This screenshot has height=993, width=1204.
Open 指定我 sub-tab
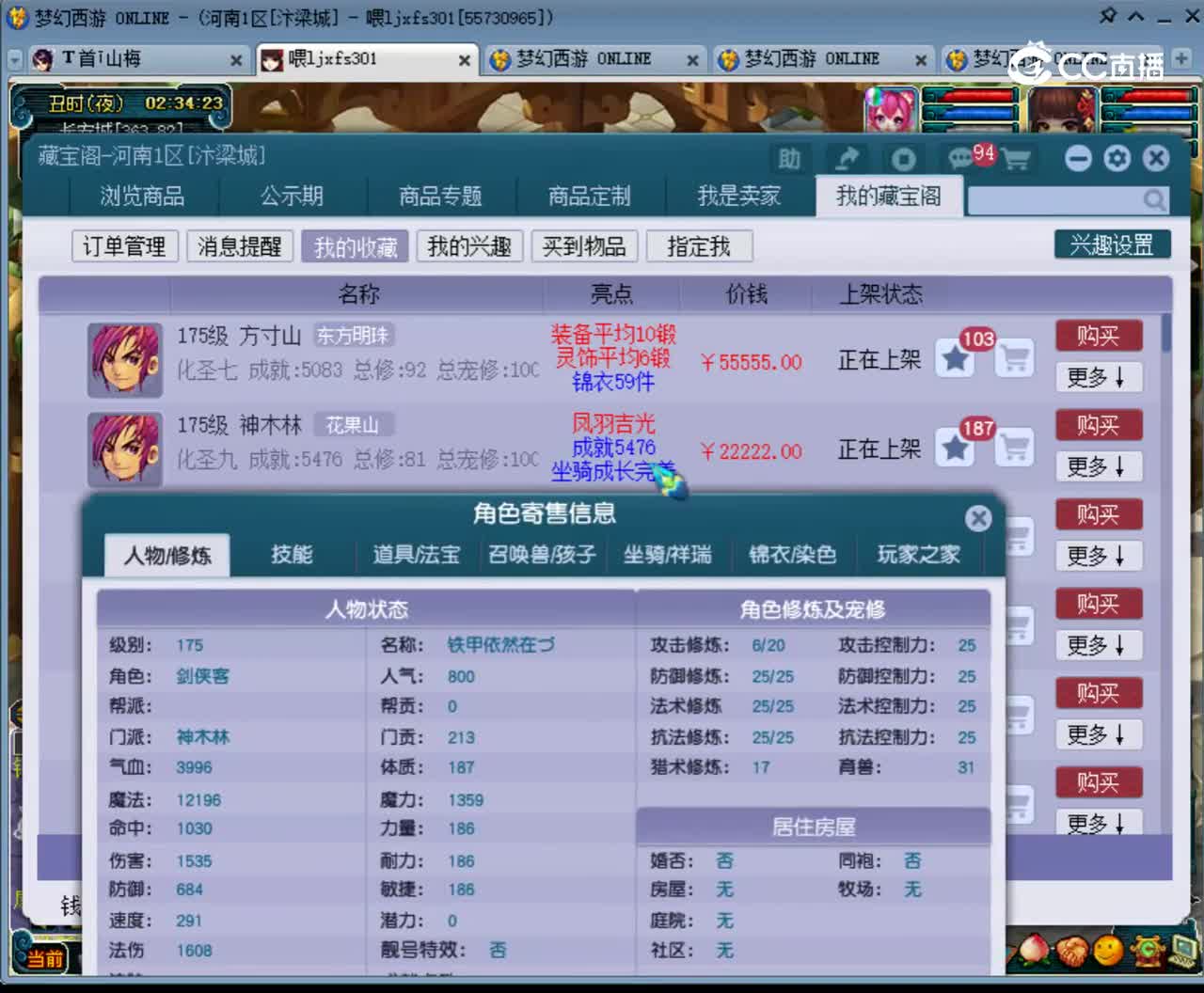[699, 246]
